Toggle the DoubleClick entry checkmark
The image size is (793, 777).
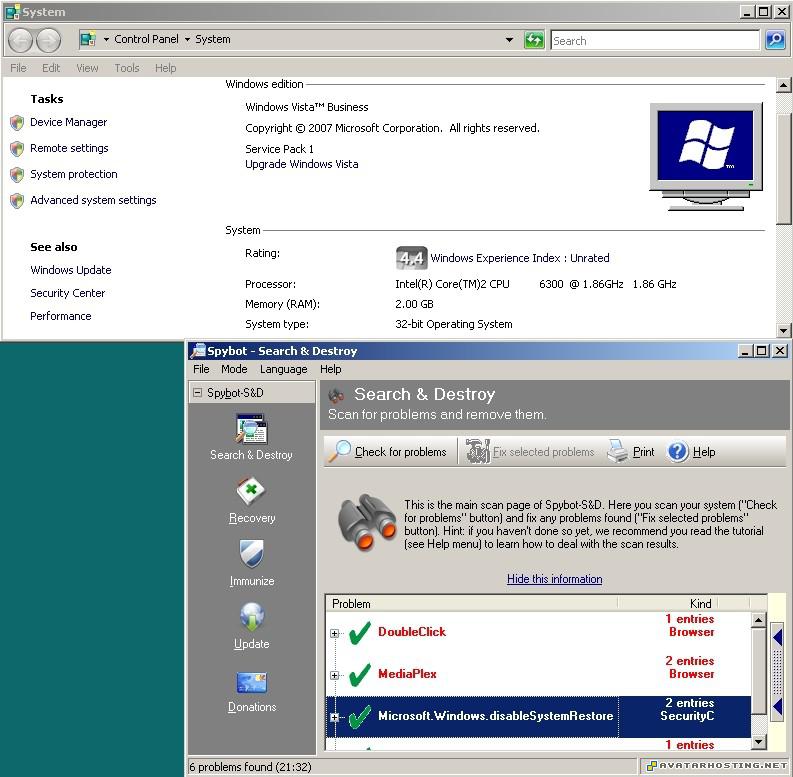coord(360,633)
